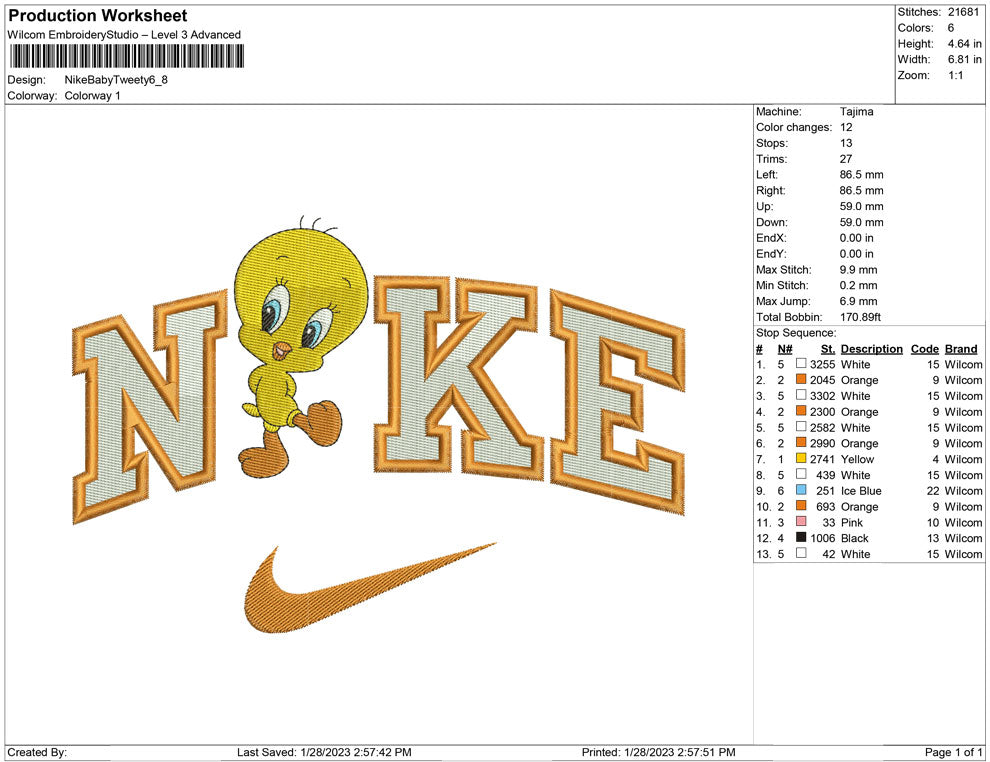990x762 pixels.
Task: Click the white swatch in stop row 13
Action: (801, 553)
